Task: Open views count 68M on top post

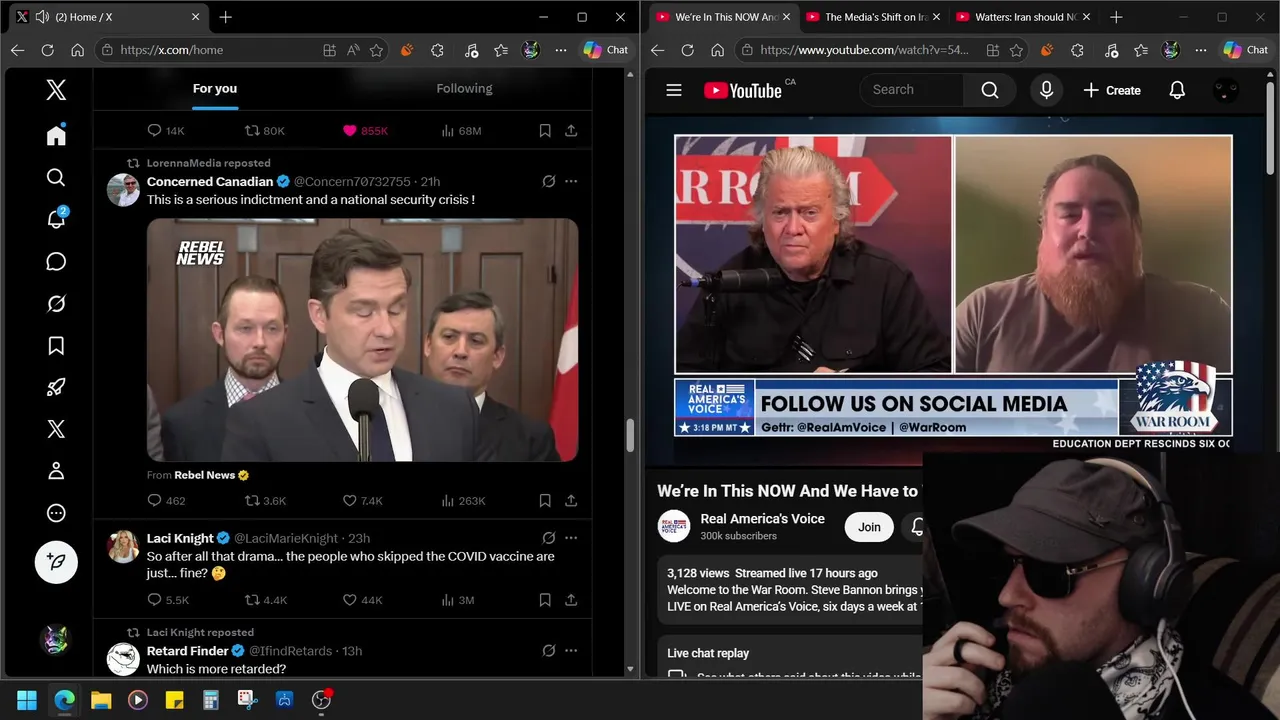Action: 461,131
